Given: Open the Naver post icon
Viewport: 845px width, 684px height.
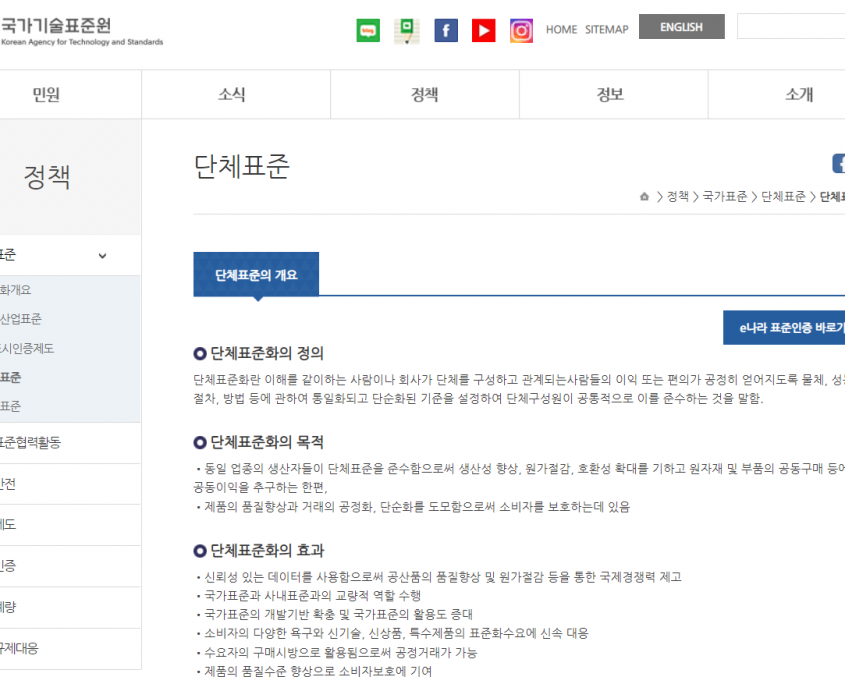Looking at the screenshot, I should (406, 30).
